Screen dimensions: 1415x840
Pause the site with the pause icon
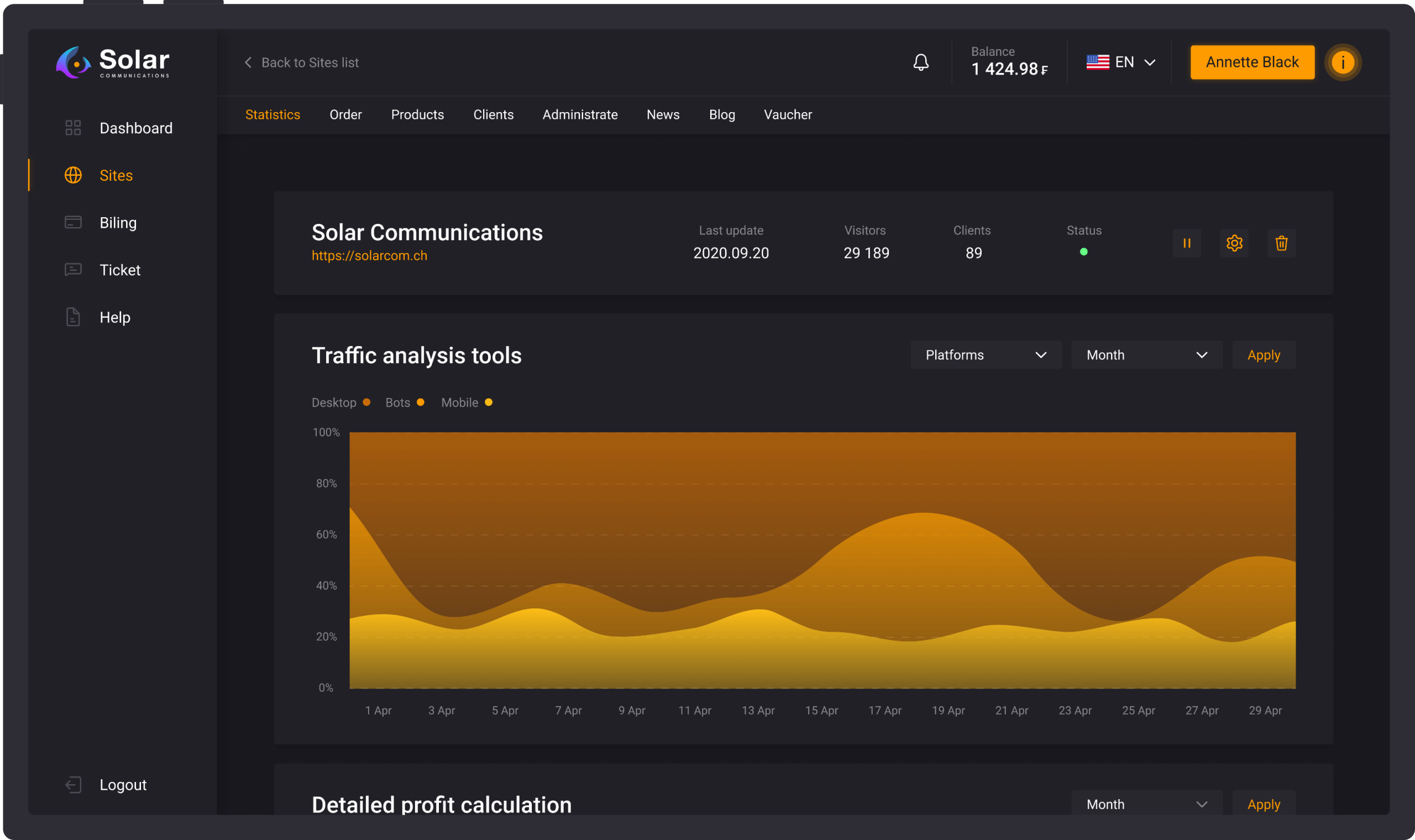(1186, 243)
